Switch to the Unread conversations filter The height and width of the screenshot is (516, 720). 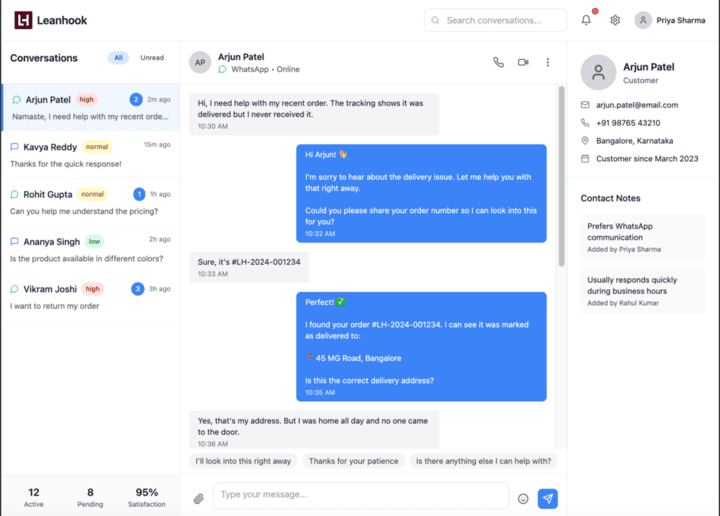(152, 58)
